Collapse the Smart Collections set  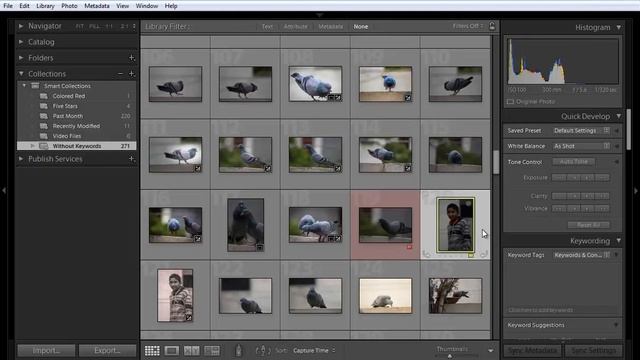[x=24, y=86]
